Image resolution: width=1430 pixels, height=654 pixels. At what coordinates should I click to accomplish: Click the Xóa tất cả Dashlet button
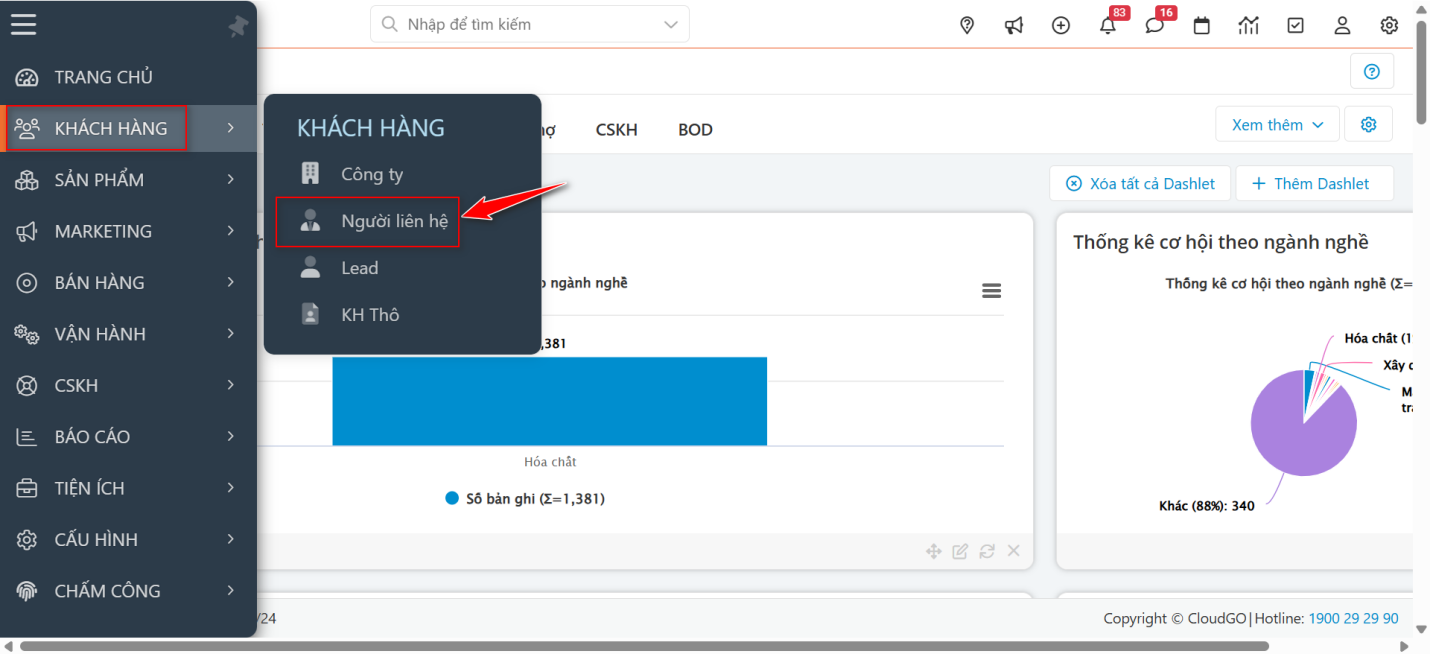[1140, 183]
